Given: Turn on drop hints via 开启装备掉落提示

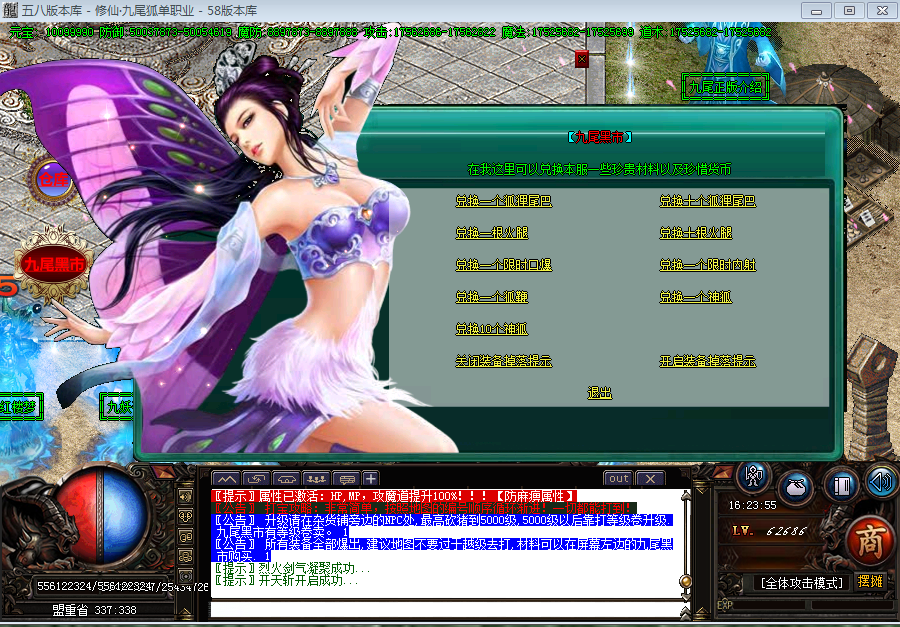Looking at the screenshot, I should (x=707, y=361).
